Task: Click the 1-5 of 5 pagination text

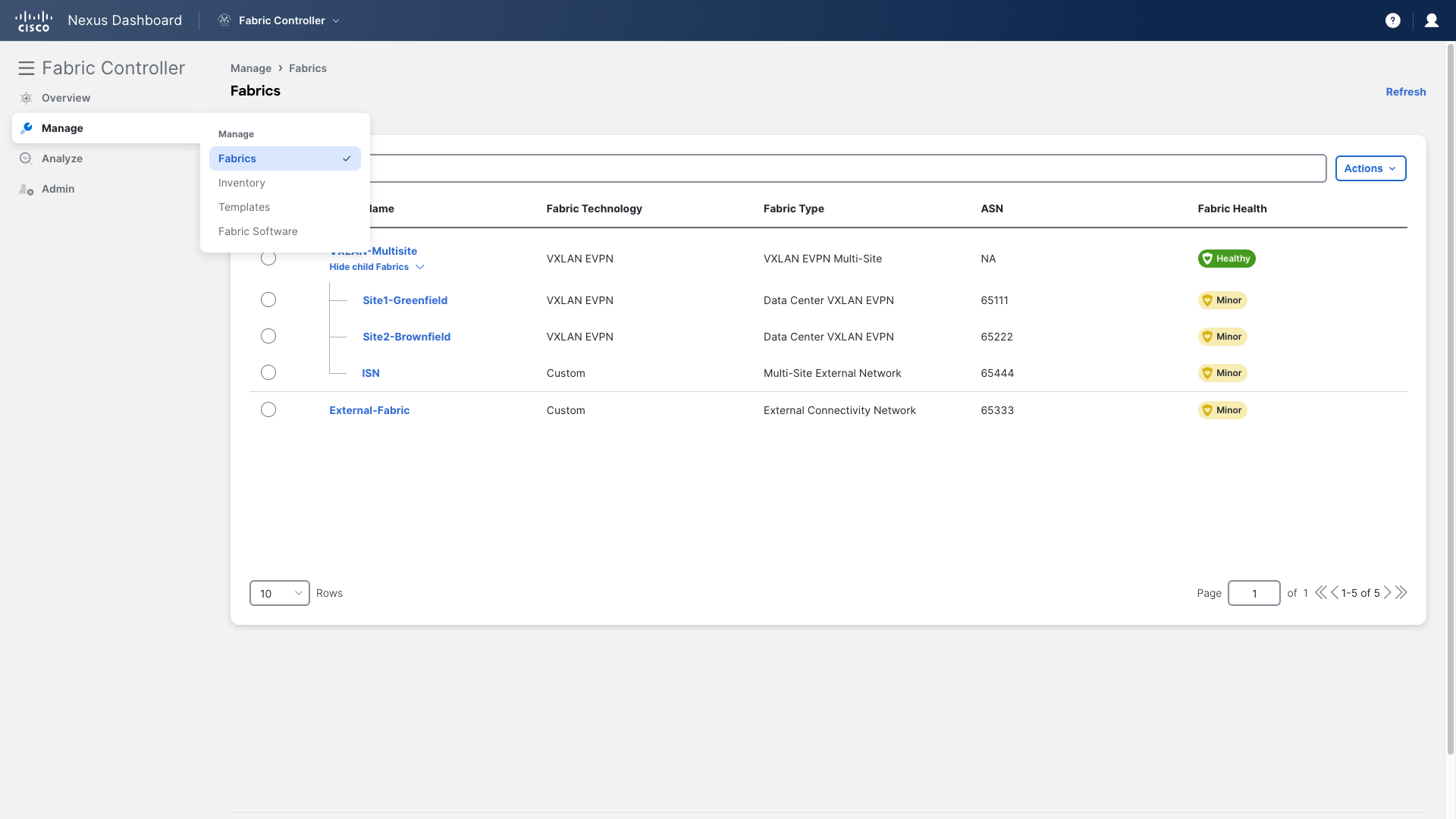Action: pos(1360,593)
